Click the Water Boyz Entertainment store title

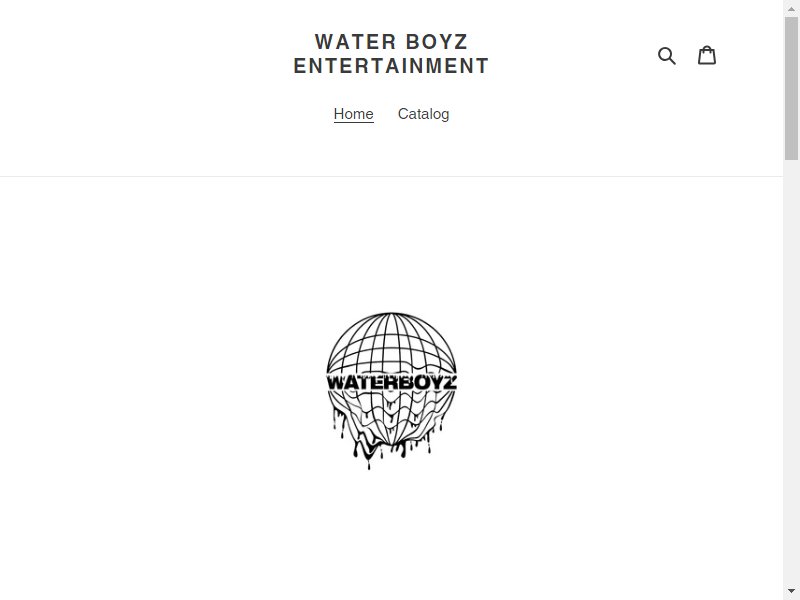click(391, 54)
